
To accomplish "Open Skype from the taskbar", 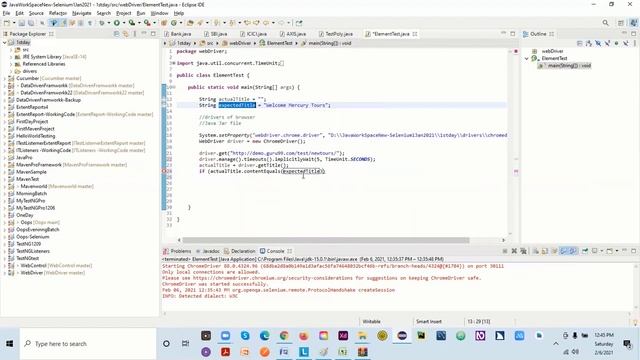I will (x=245, y=336).
